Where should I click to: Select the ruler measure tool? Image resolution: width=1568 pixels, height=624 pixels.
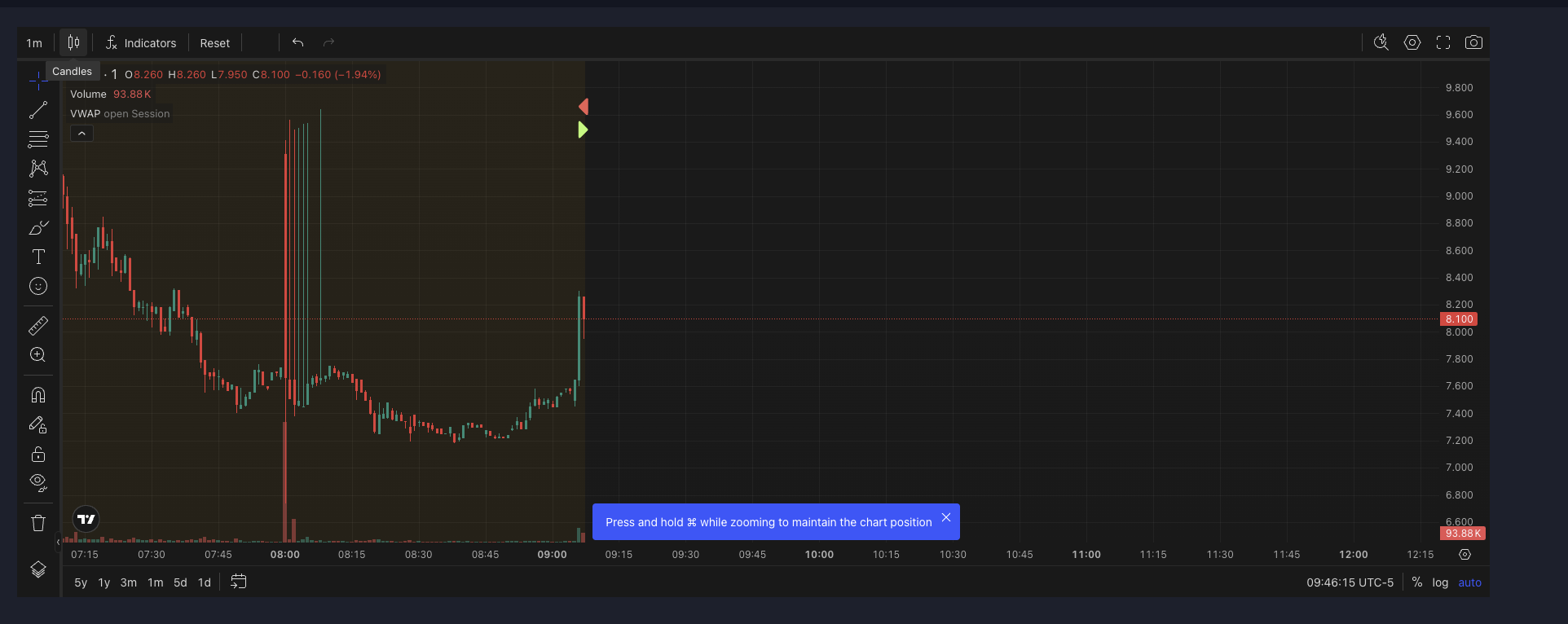[x=38, y=326]
